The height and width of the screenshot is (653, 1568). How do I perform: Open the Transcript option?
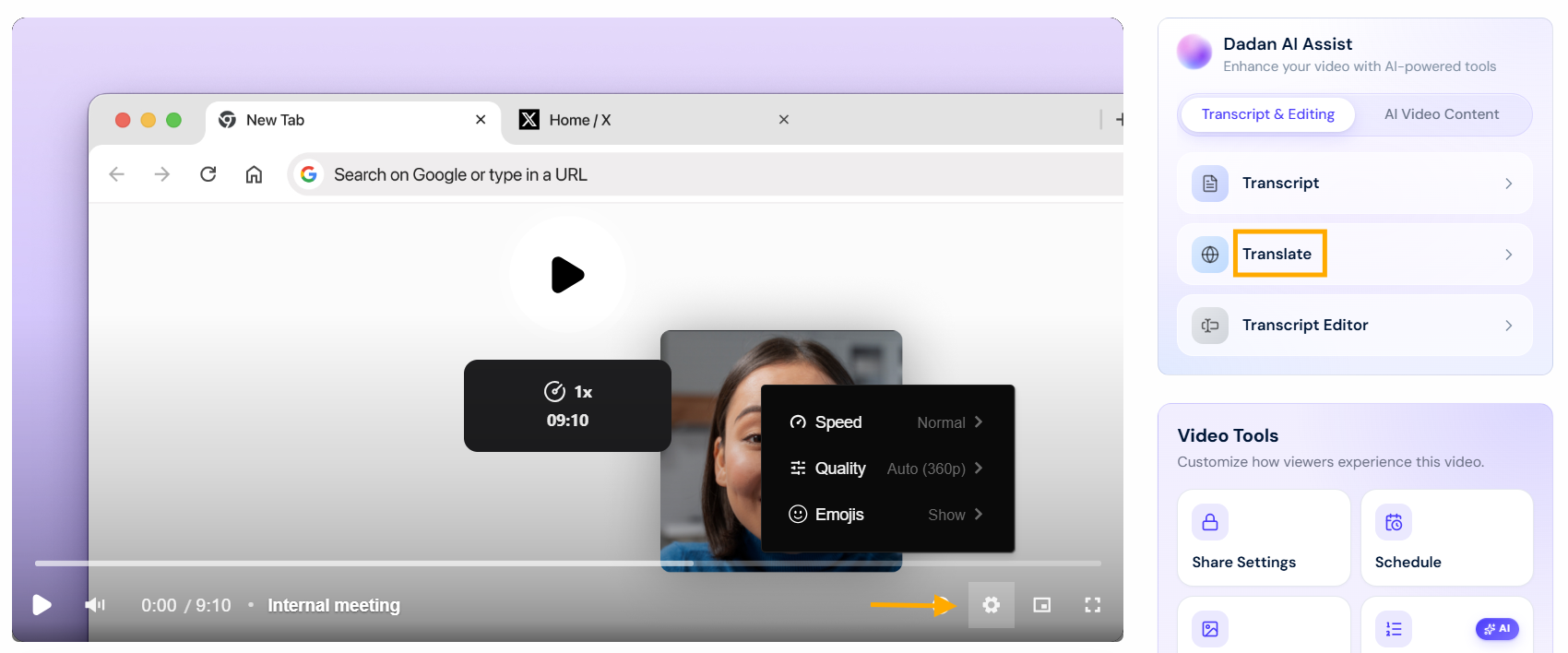click(1355, 184)
